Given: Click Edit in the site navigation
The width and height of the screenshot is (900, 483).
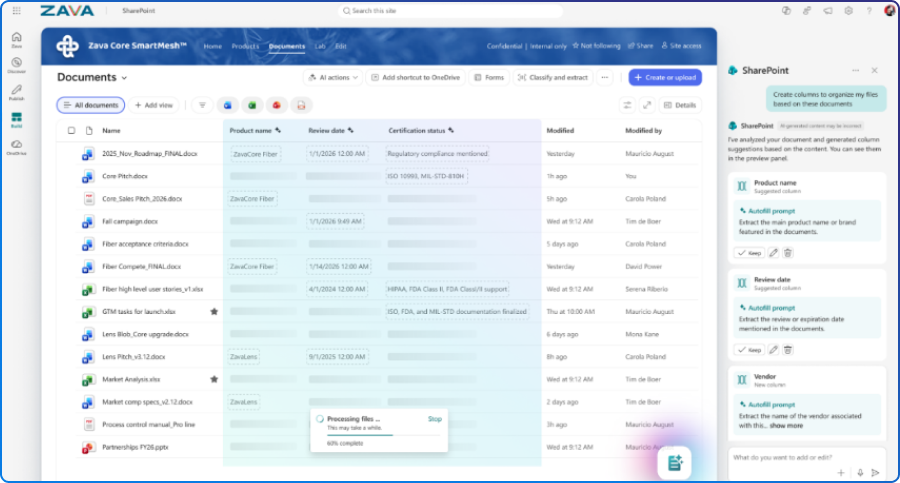Looking at the screenshot, I should (341, 46).
